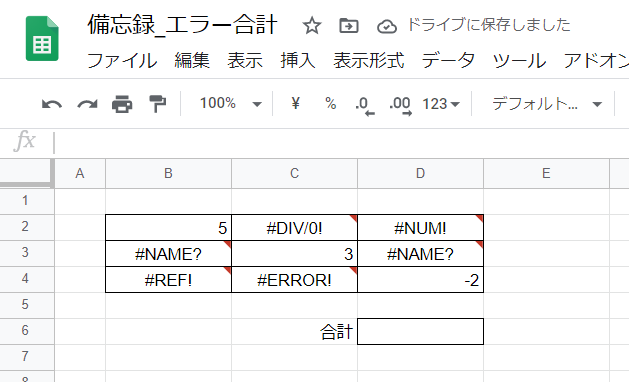Print the spreadsheet
The height and width of the screenshot is (382, 629).
122,104
